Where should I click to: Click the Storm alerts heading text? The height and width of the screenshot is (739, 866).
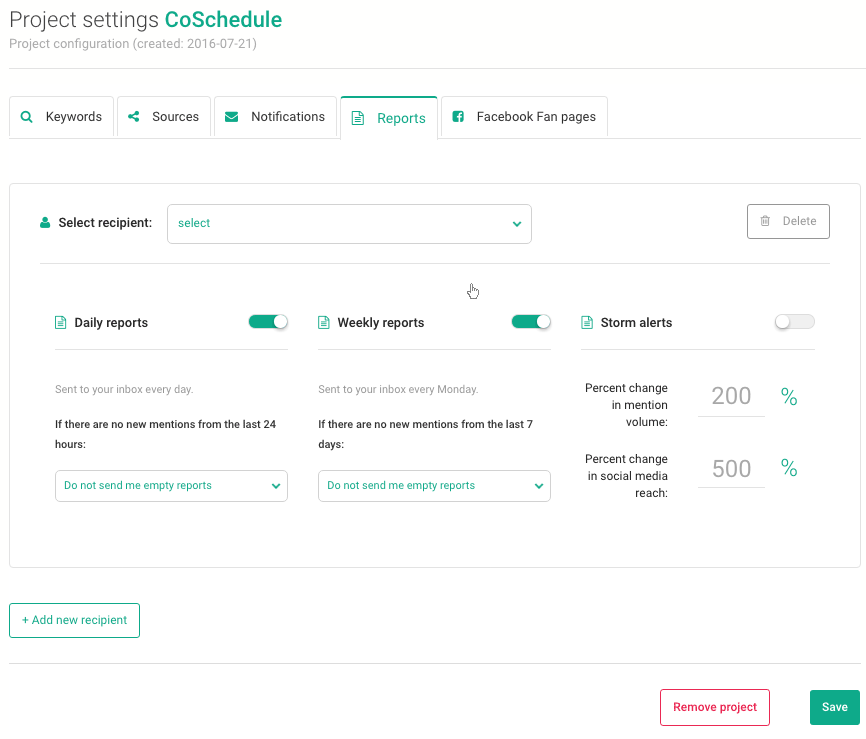[x=636, y=323]
